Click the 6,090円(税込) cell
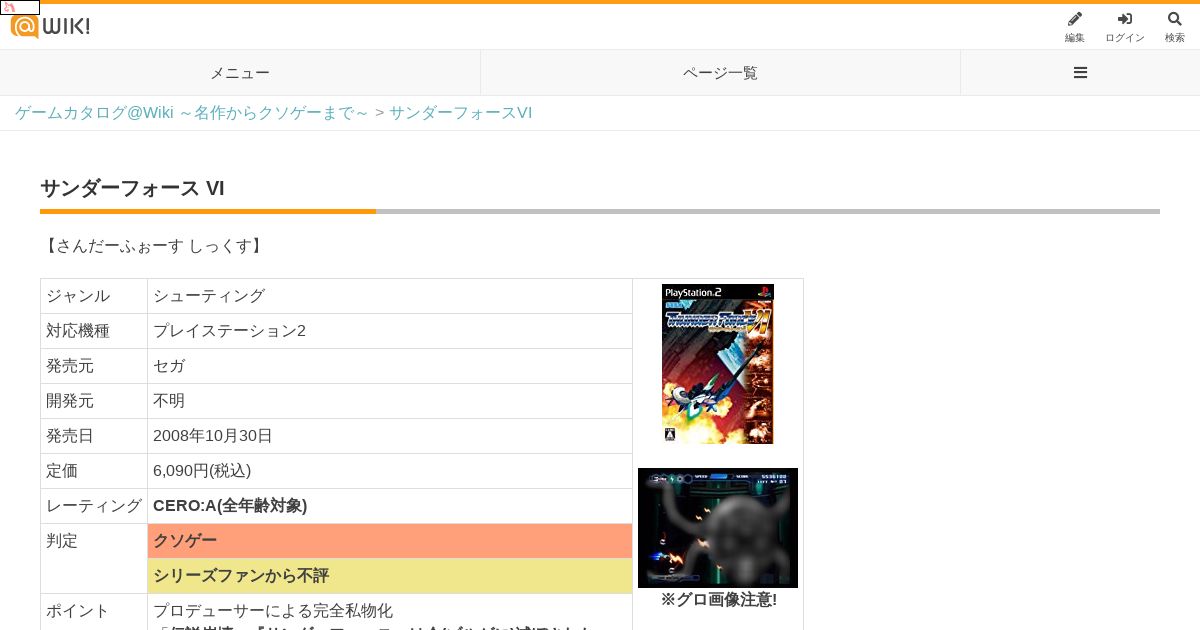1200x630 pixels. click(x=390, y=471)
